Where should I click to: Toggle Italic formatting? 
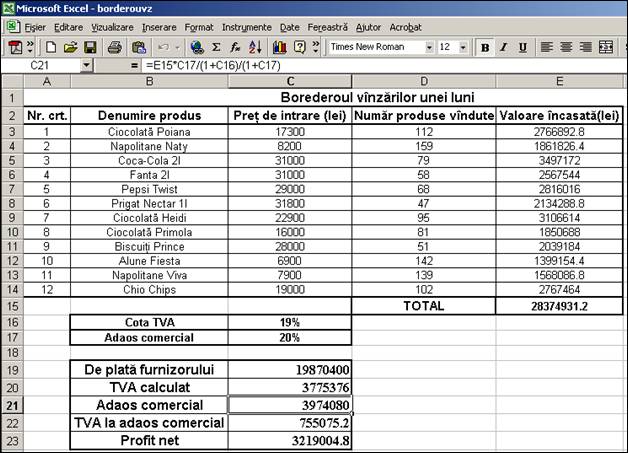504,47
